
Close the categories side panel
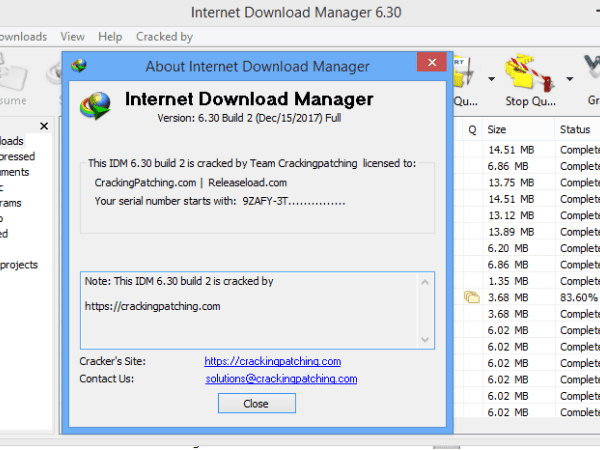click(44, 126)
